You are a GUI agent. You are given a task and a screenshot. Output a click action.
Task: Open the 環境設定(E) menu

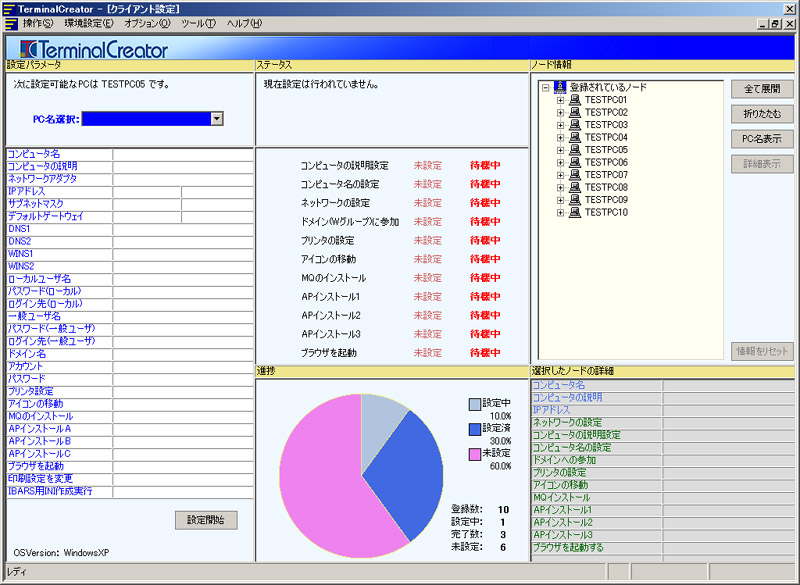point(89,23)
